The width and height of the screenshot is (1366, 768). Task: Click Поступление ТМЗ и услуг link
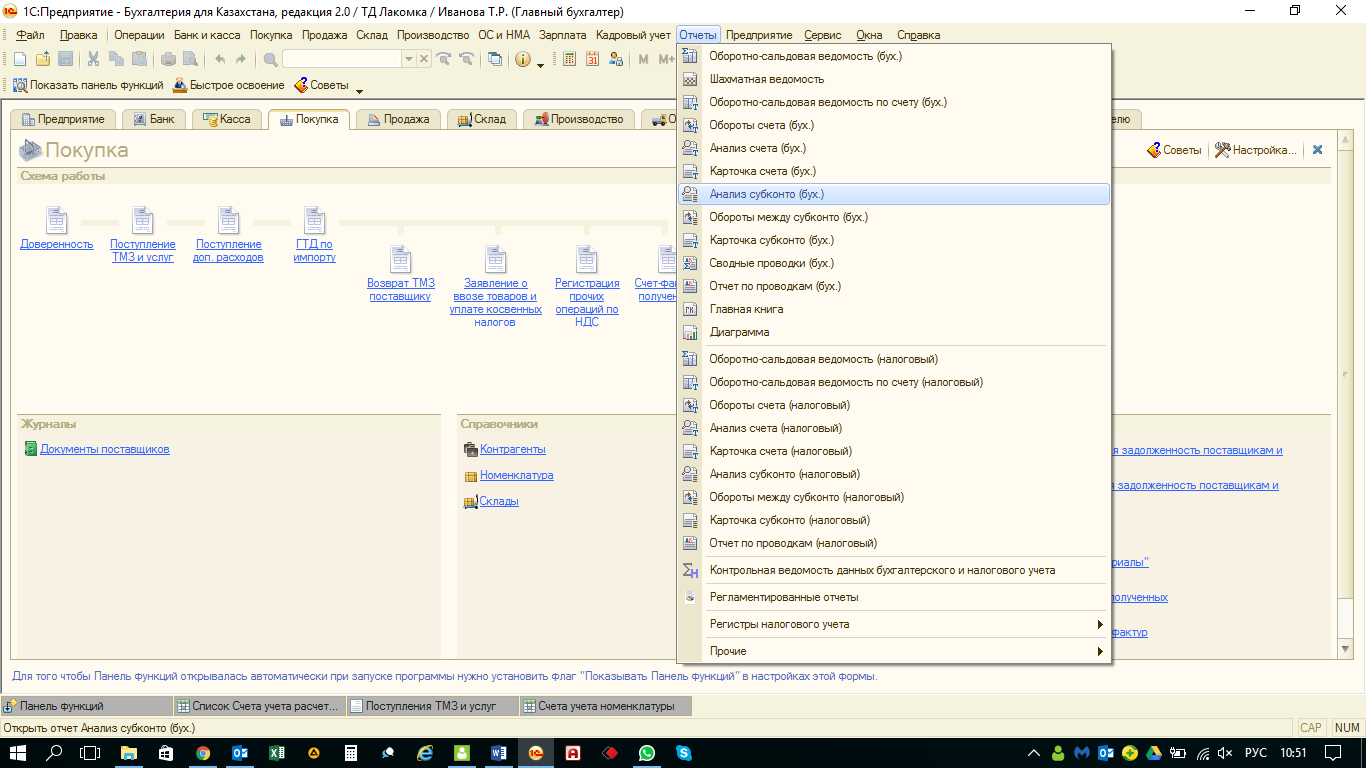tap(143, 250)
